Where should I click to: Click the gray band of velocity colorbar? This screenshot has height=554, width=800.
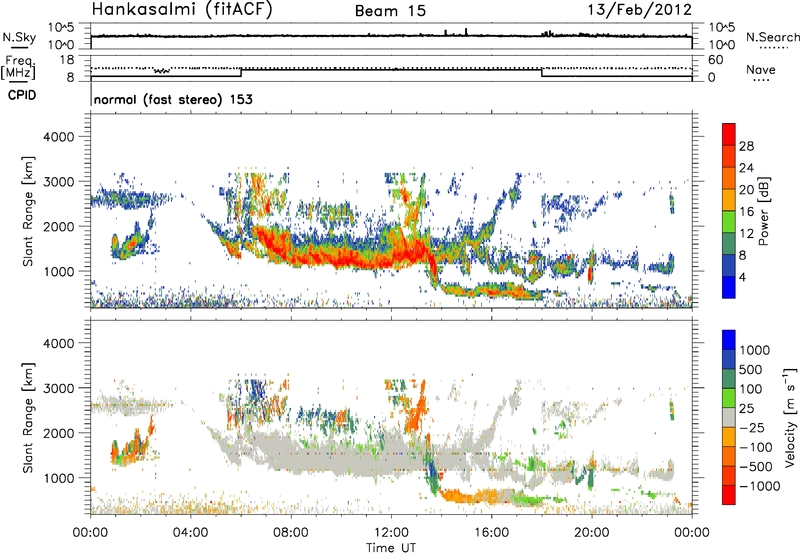tap(729, 417)
